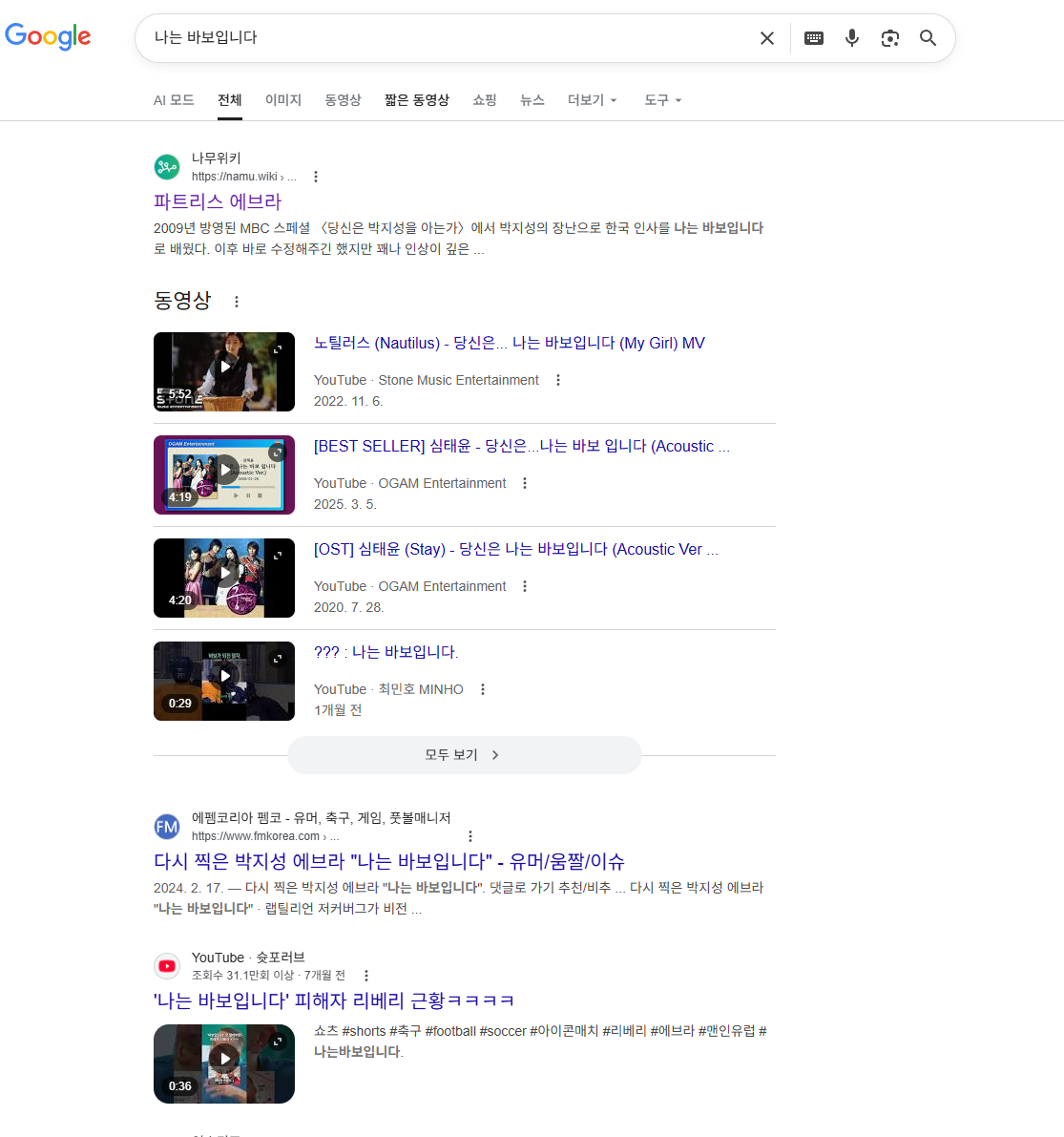Open the fmkorea 다시 찍은 박지성 에브라 link
This screenshot has width=1064, height=1137.
pyautogui.click(x=388, y=861)
